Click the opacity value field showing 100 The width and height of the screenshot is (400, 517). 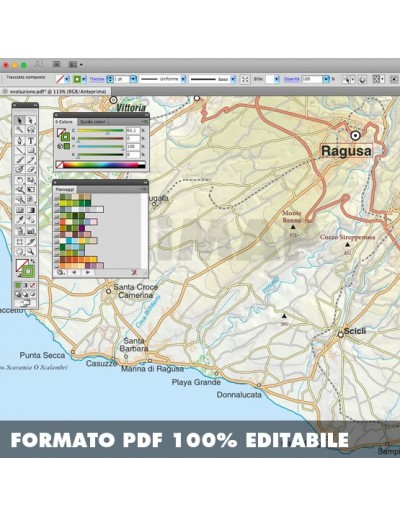(x=312, y=79)
